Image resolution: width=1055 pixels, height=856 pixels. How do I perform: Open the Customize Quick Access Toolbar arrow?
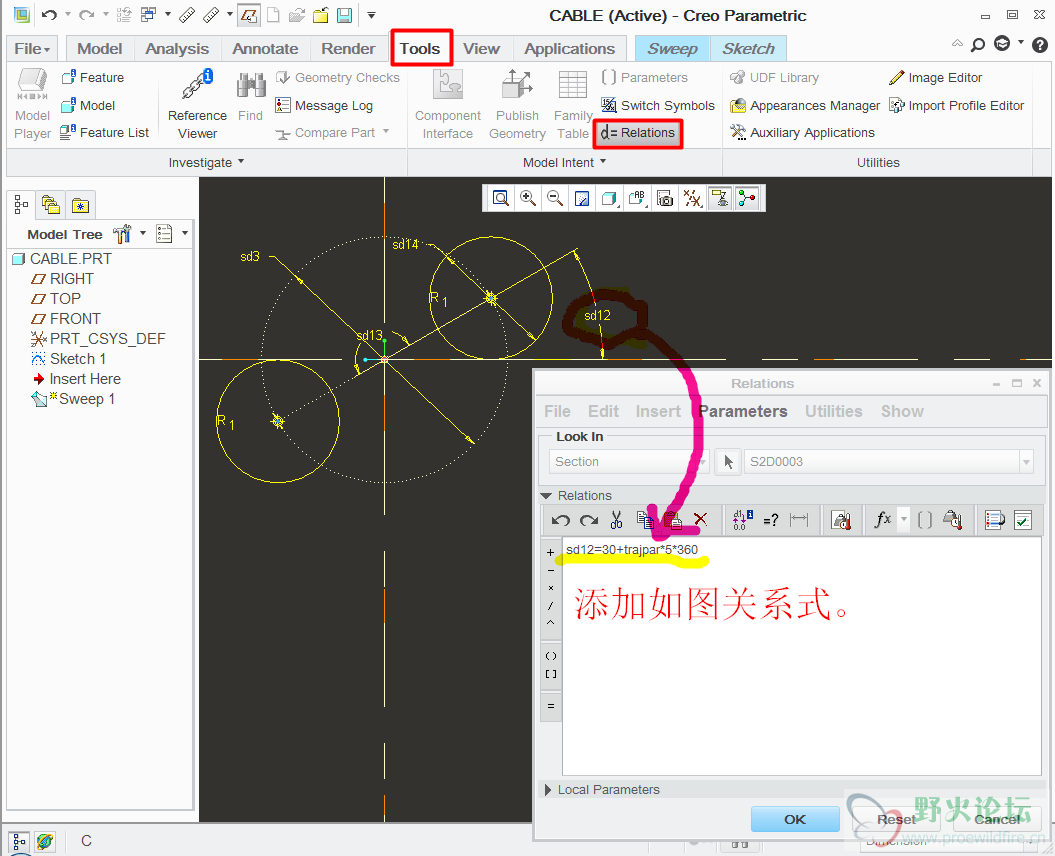[371, 15]
